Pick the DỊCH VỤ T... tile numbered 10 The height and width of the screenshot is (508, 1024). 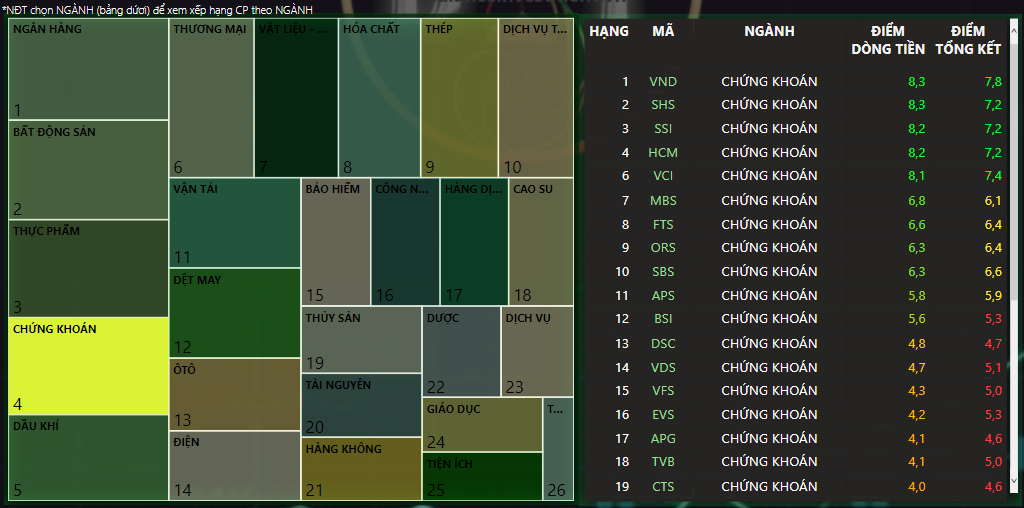tap(536, 98)
